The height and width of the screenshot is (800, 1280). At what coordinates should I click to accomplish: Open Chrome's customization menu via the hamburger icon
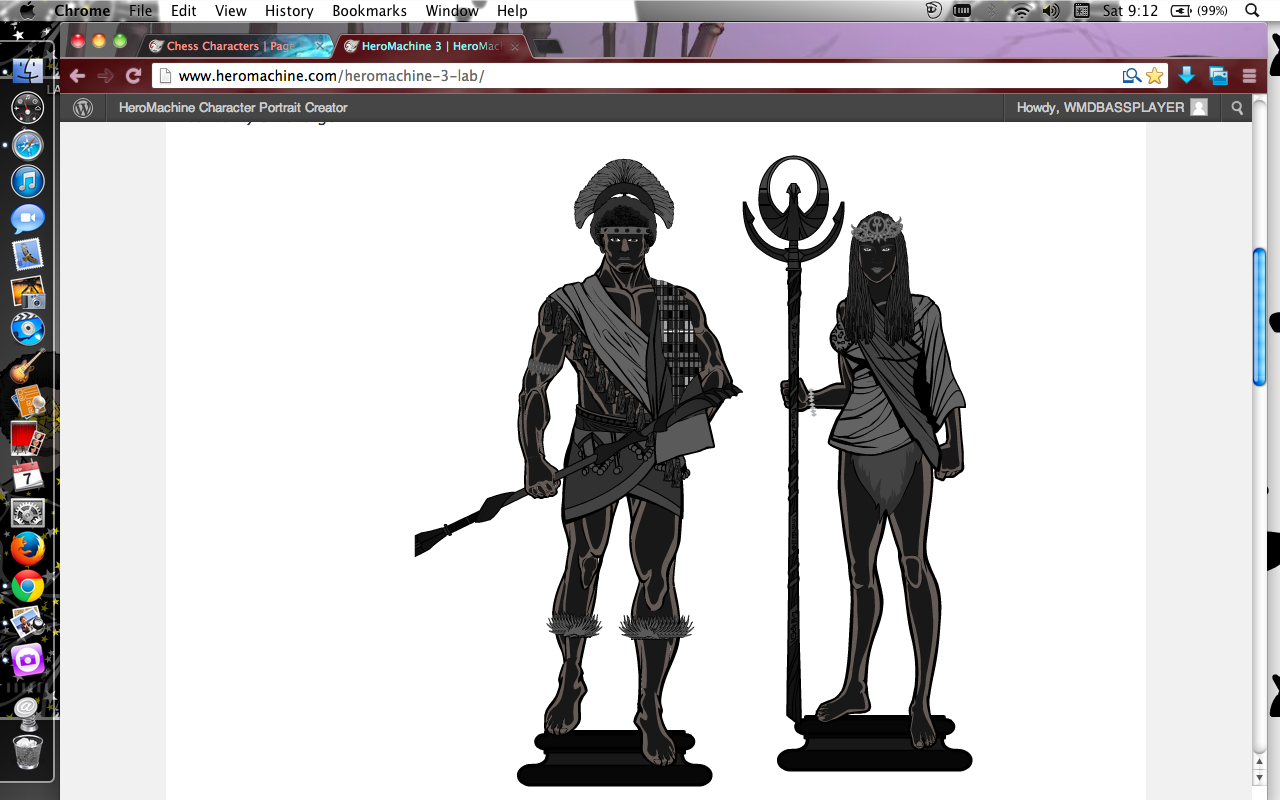click(1248, 75)
